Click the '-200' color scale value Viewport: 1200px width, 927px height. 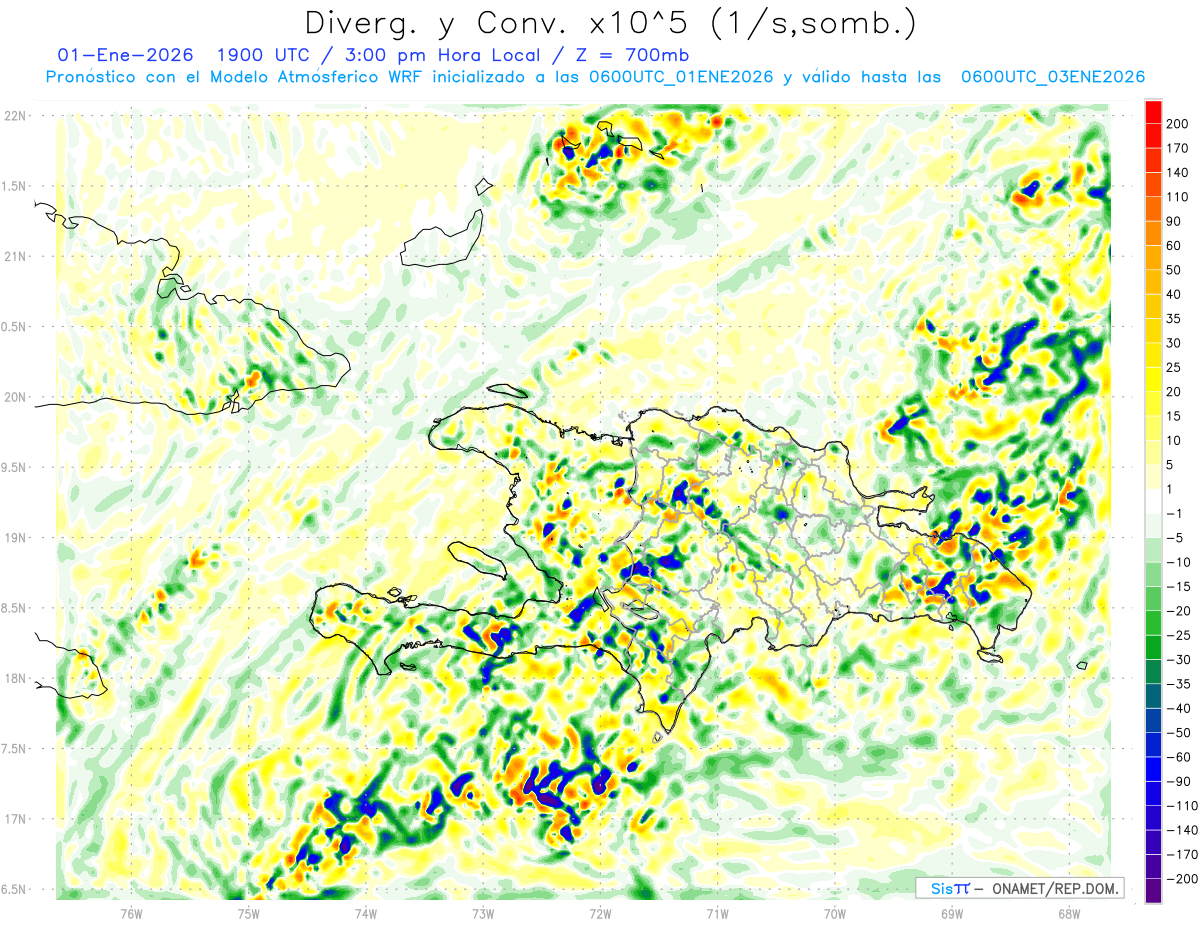[x=1182, y=879]
